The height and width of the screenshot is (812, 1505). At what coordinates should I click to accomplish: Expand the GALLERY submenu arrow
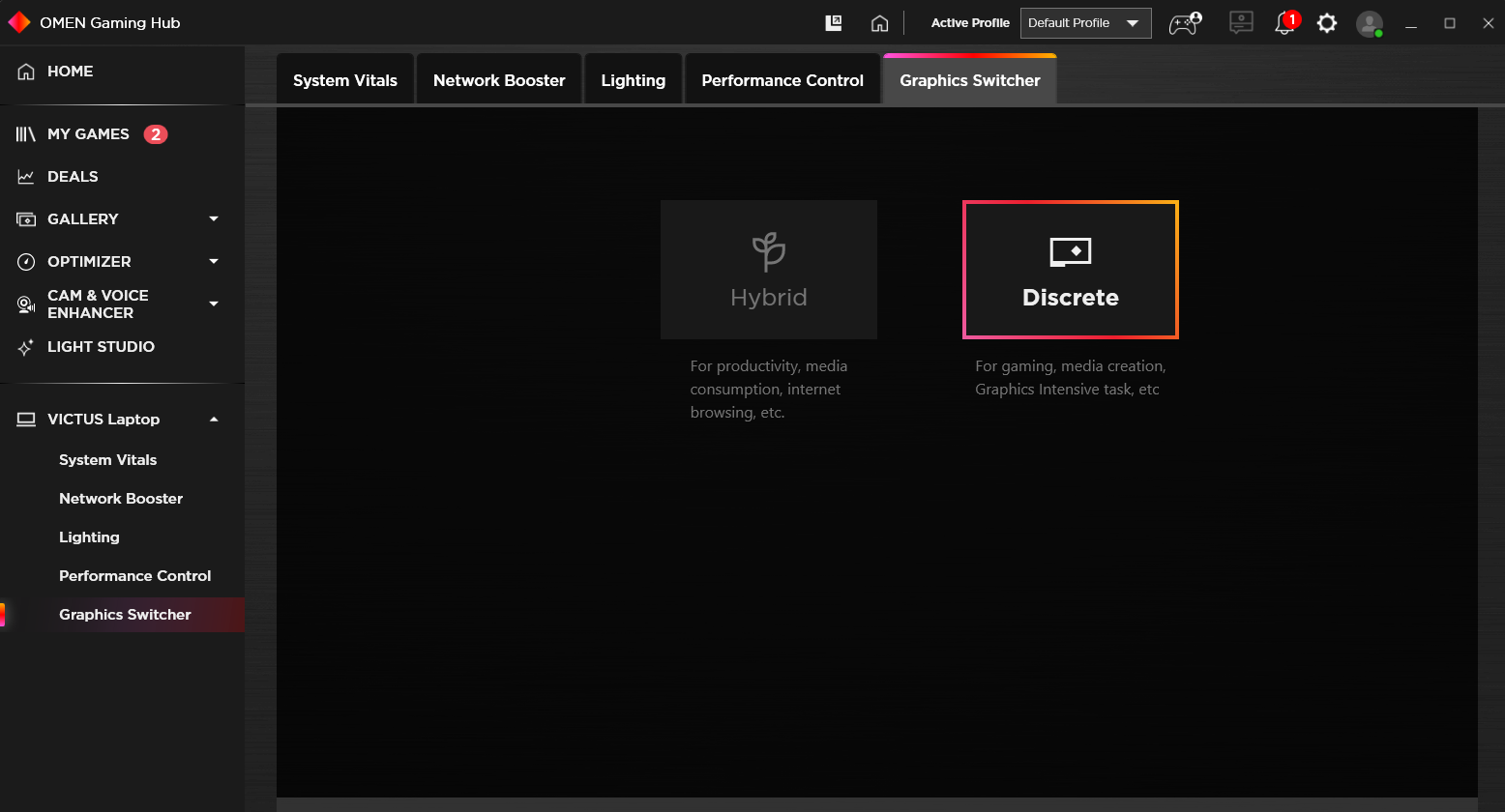214,219
